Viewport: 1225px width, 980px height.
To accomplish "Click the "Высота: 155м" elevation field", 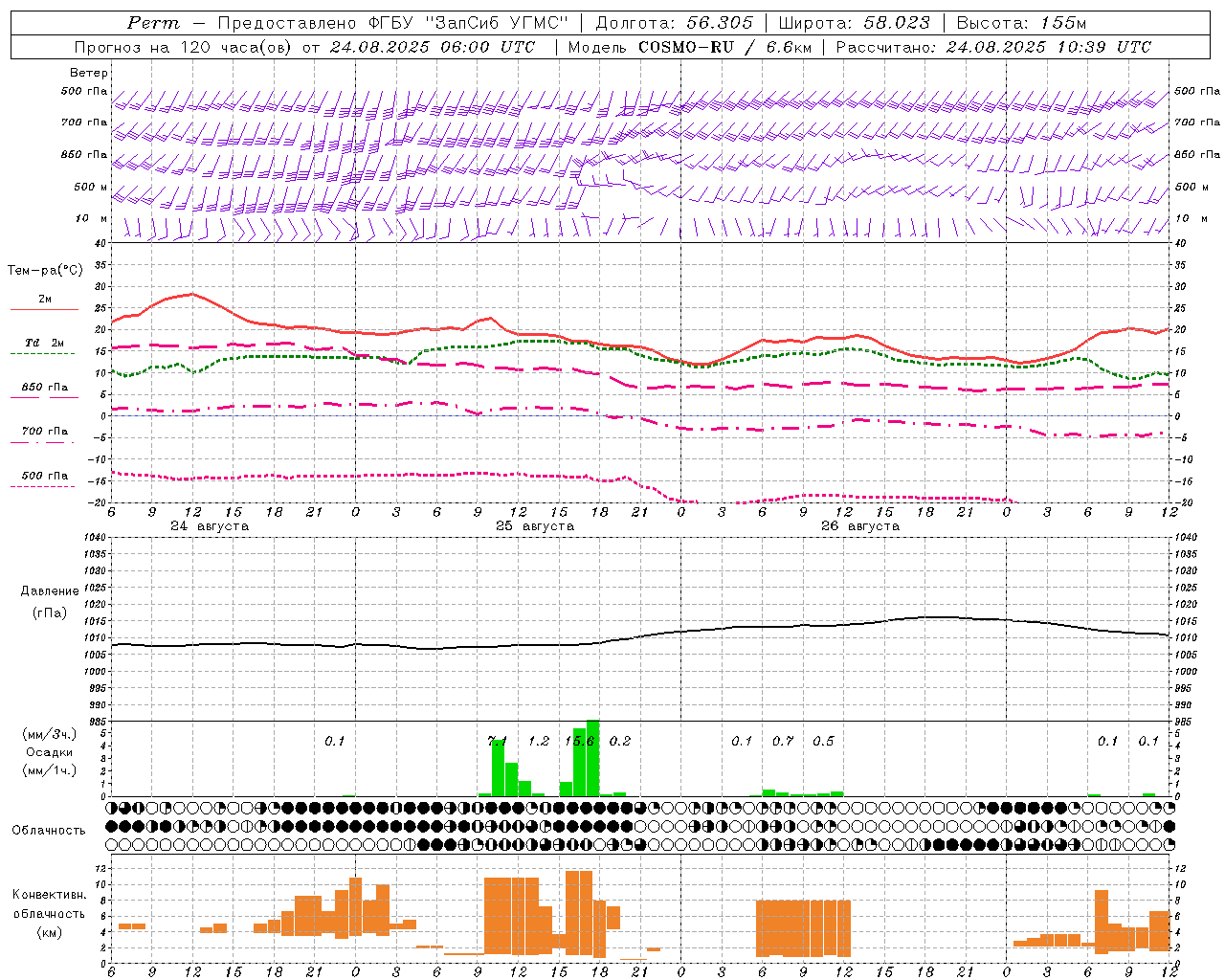I will point(1021,23).
